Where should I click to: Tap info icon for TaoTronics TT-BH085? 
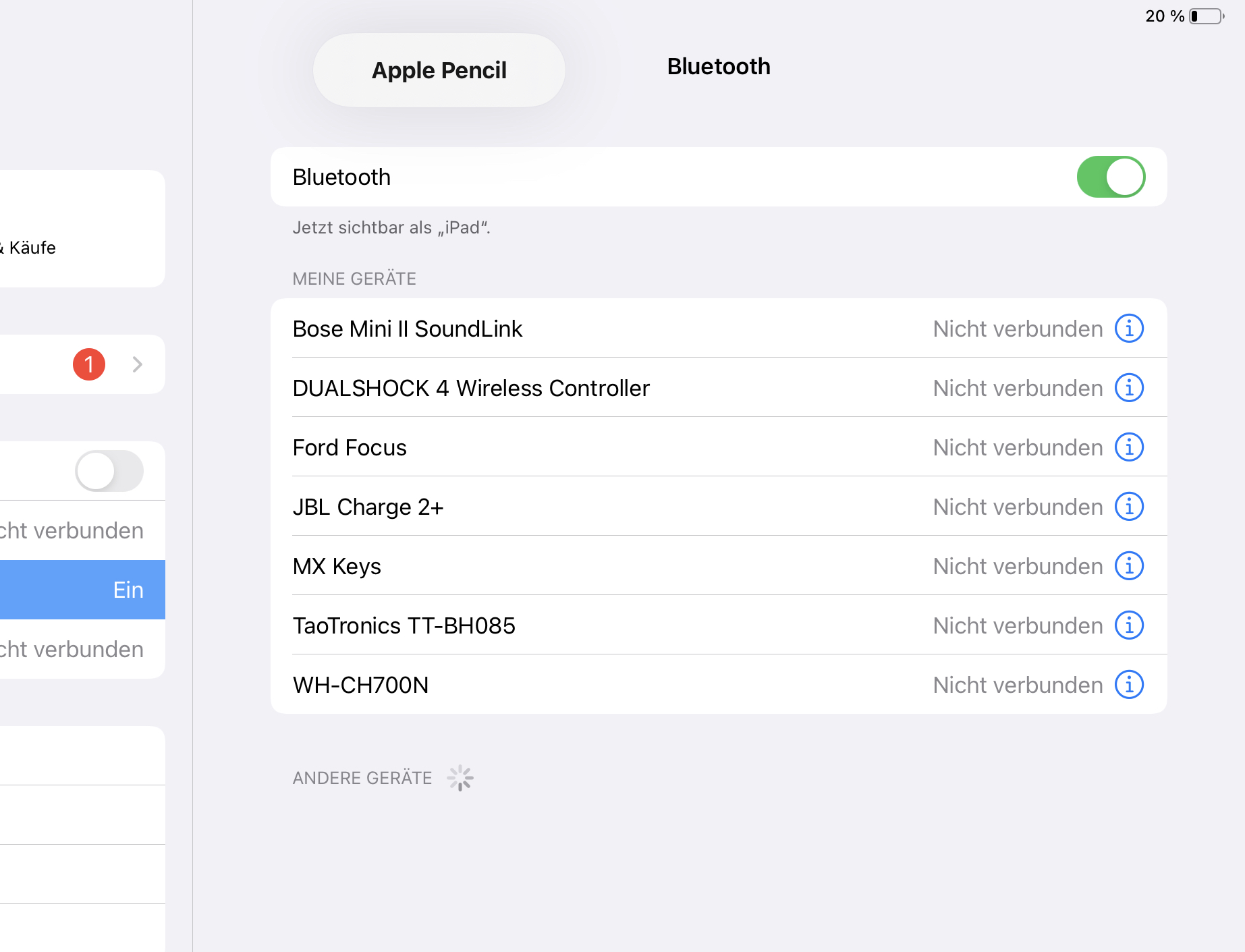coord(1129,625)
